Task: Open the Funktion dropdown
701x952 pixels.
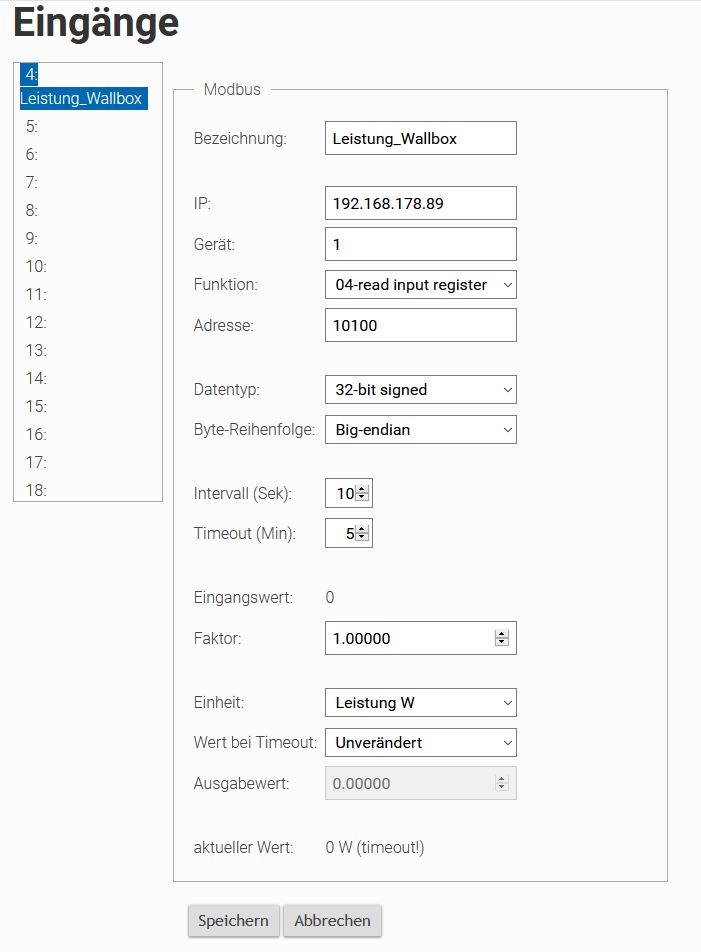Action: [x=420, y=285]
